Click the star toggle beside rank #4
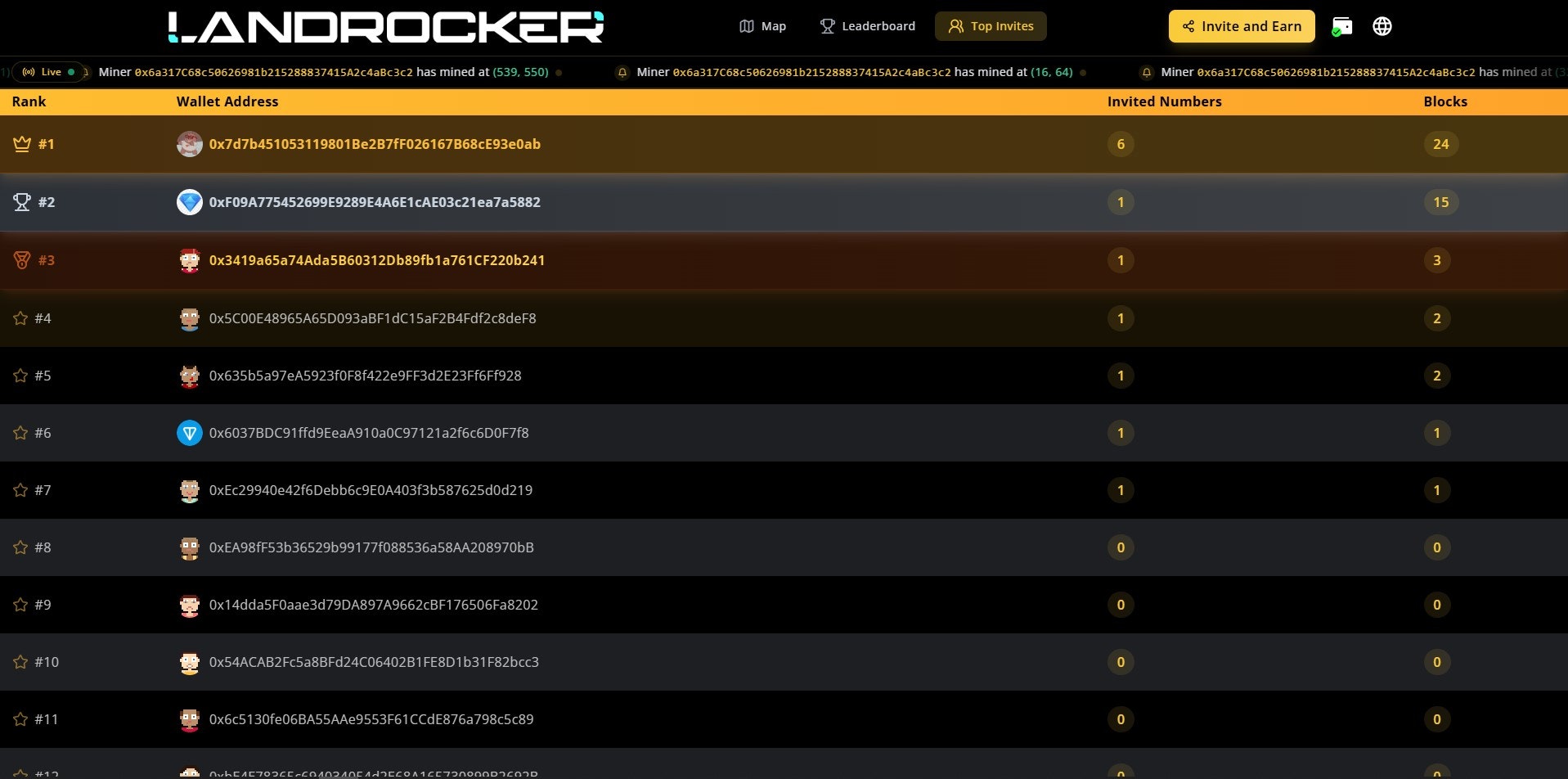This screenshot has height=779, width=1568. pos(20,318)
